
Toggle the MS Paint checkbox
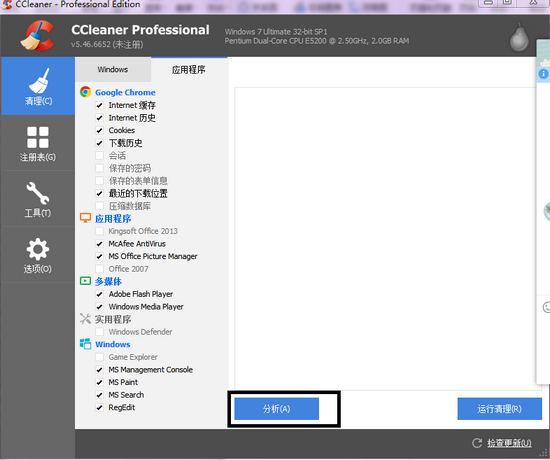click(x=100, y=382)
